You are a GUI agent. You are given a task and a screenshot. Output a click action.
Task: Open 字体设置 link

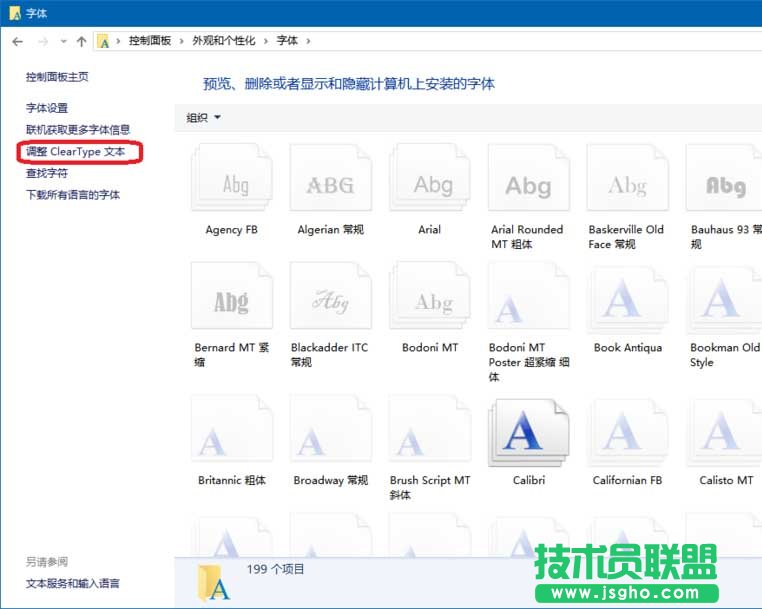(47, 108)
